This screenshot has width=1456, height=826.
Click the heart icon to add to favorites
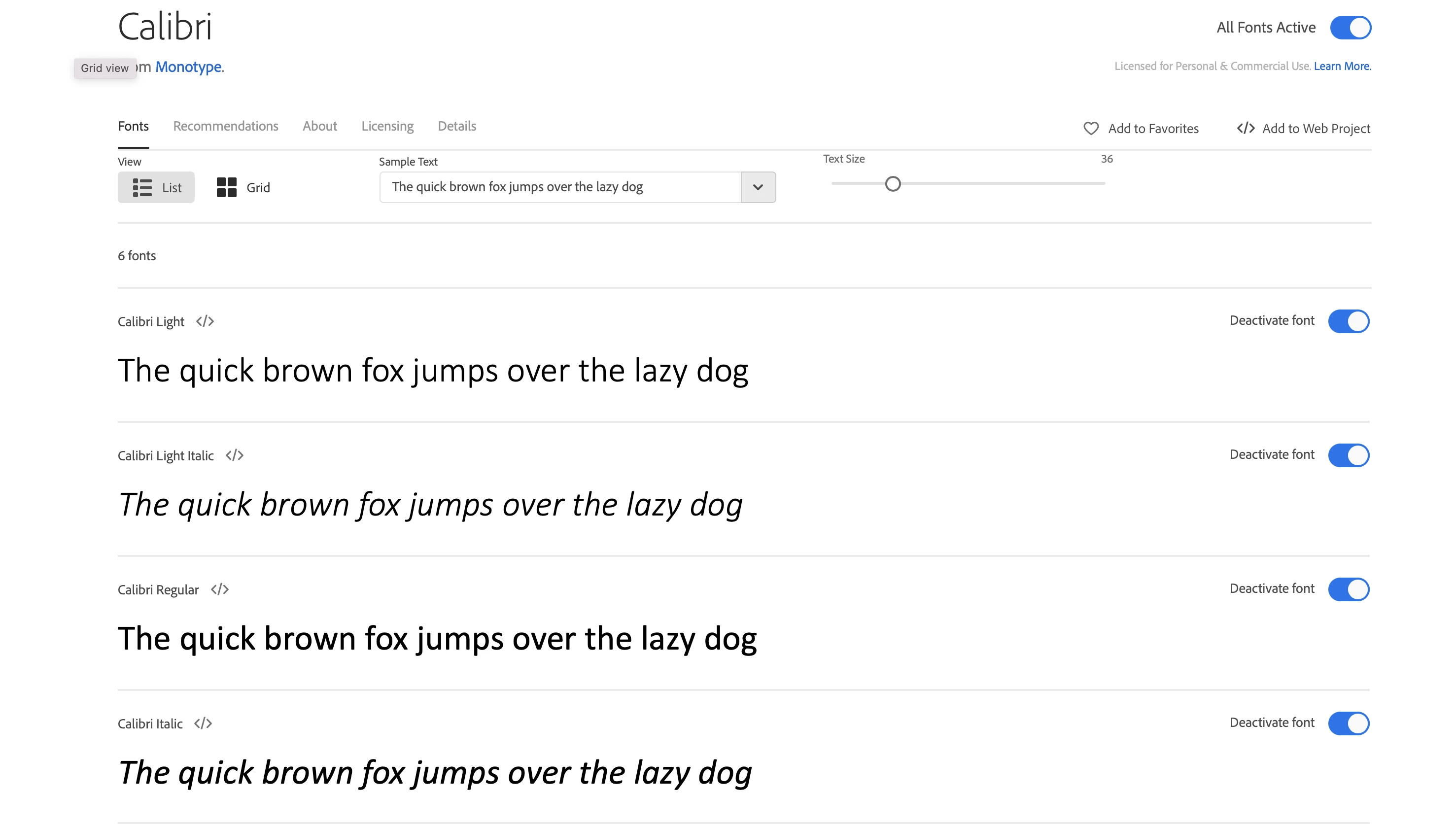coord(1091,129)
